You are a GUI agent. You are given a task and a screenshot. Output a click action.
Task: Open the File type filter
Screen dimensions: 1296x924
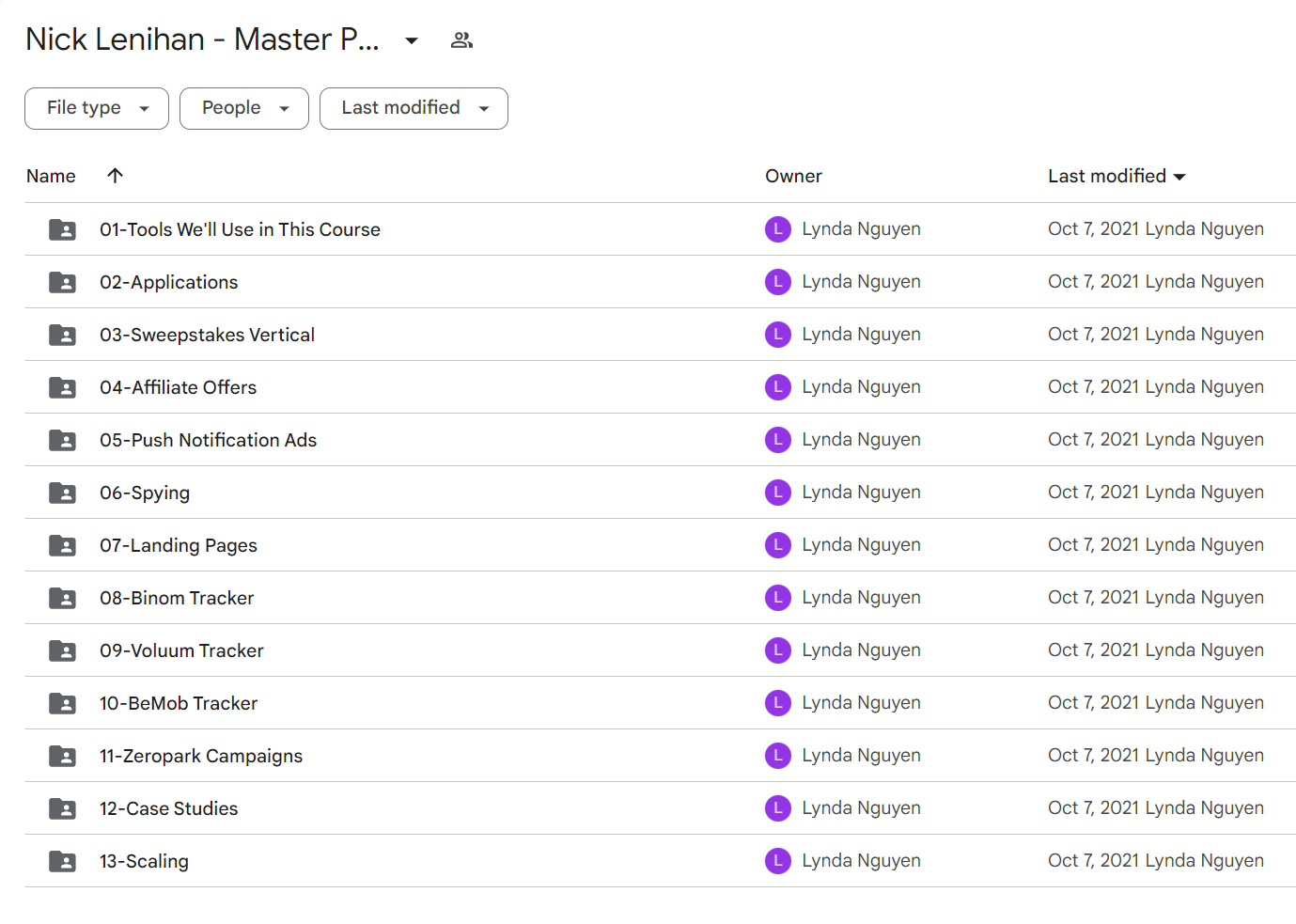click(97, 108)
